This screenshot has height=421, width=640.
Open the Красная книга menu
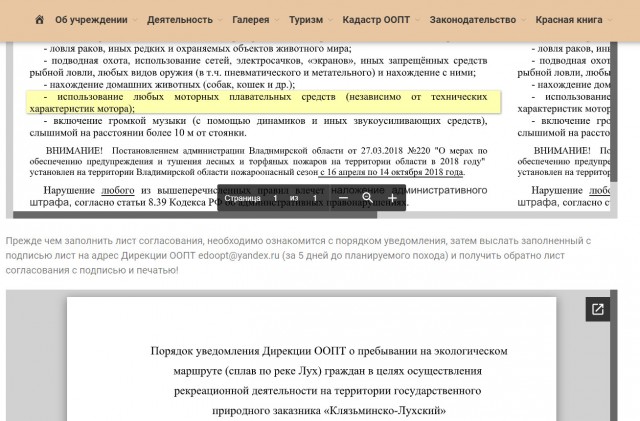tap(569, 20)
